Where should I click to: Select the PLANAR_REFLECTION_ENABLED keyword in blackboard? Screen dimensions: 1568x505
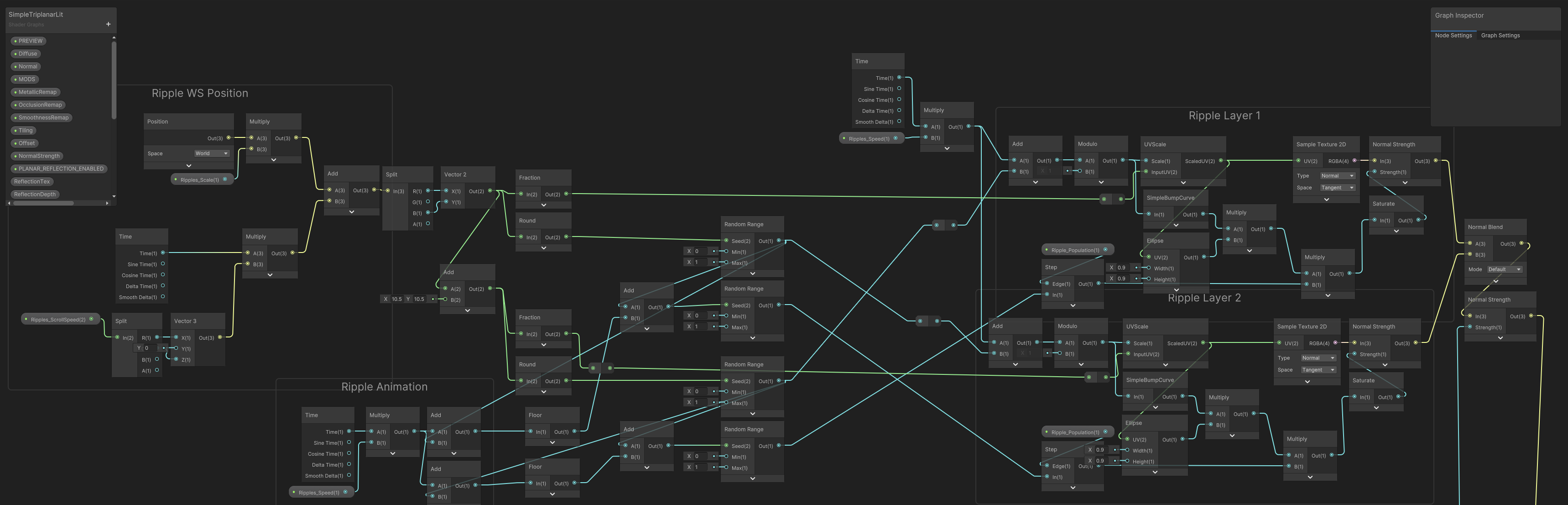click(59, 169)
